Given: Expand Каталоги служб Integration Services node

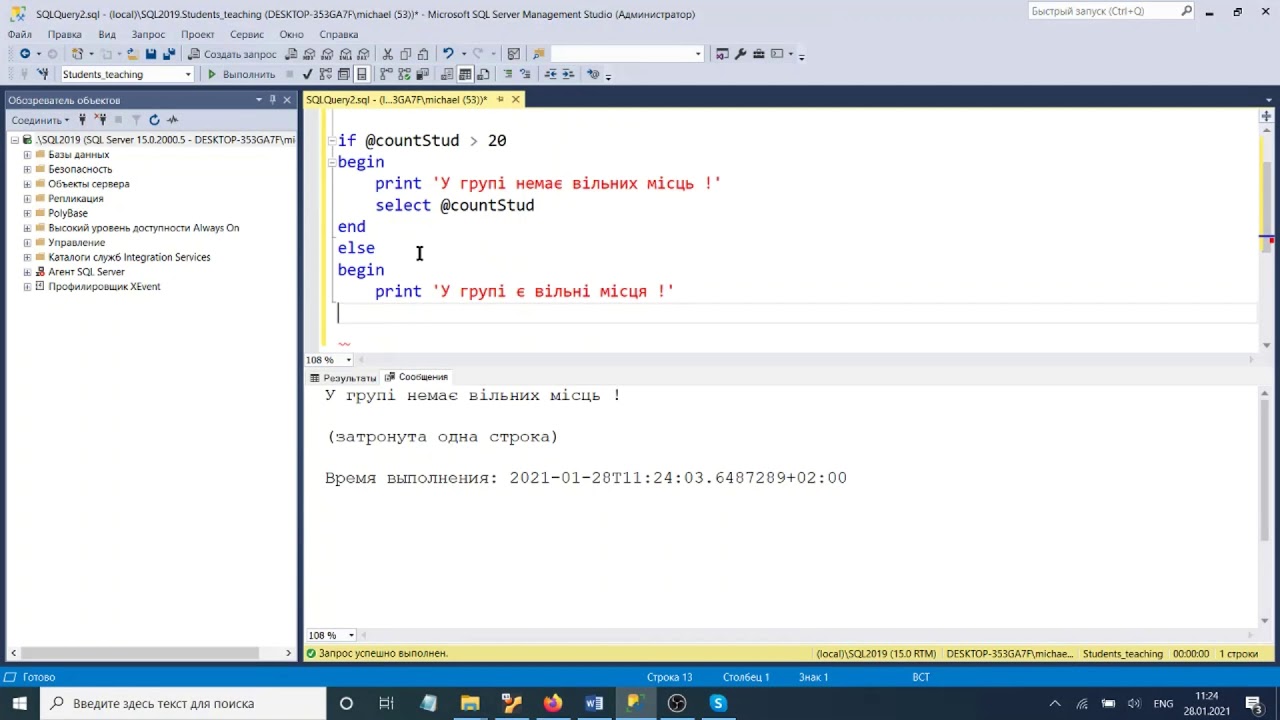Looking at the screenshot, I should click(27, 257).
